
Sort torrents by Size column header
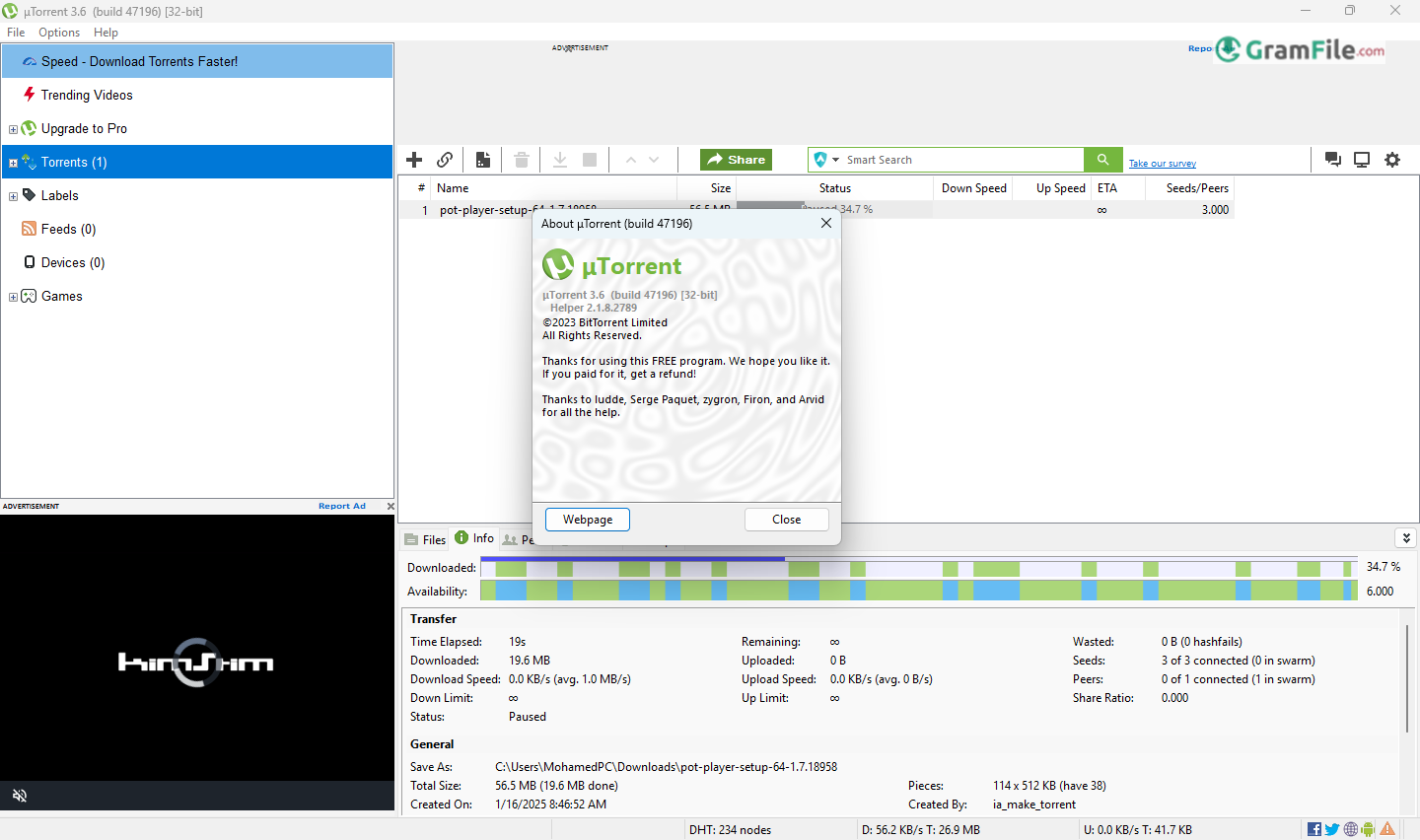[x=707, y=187]
